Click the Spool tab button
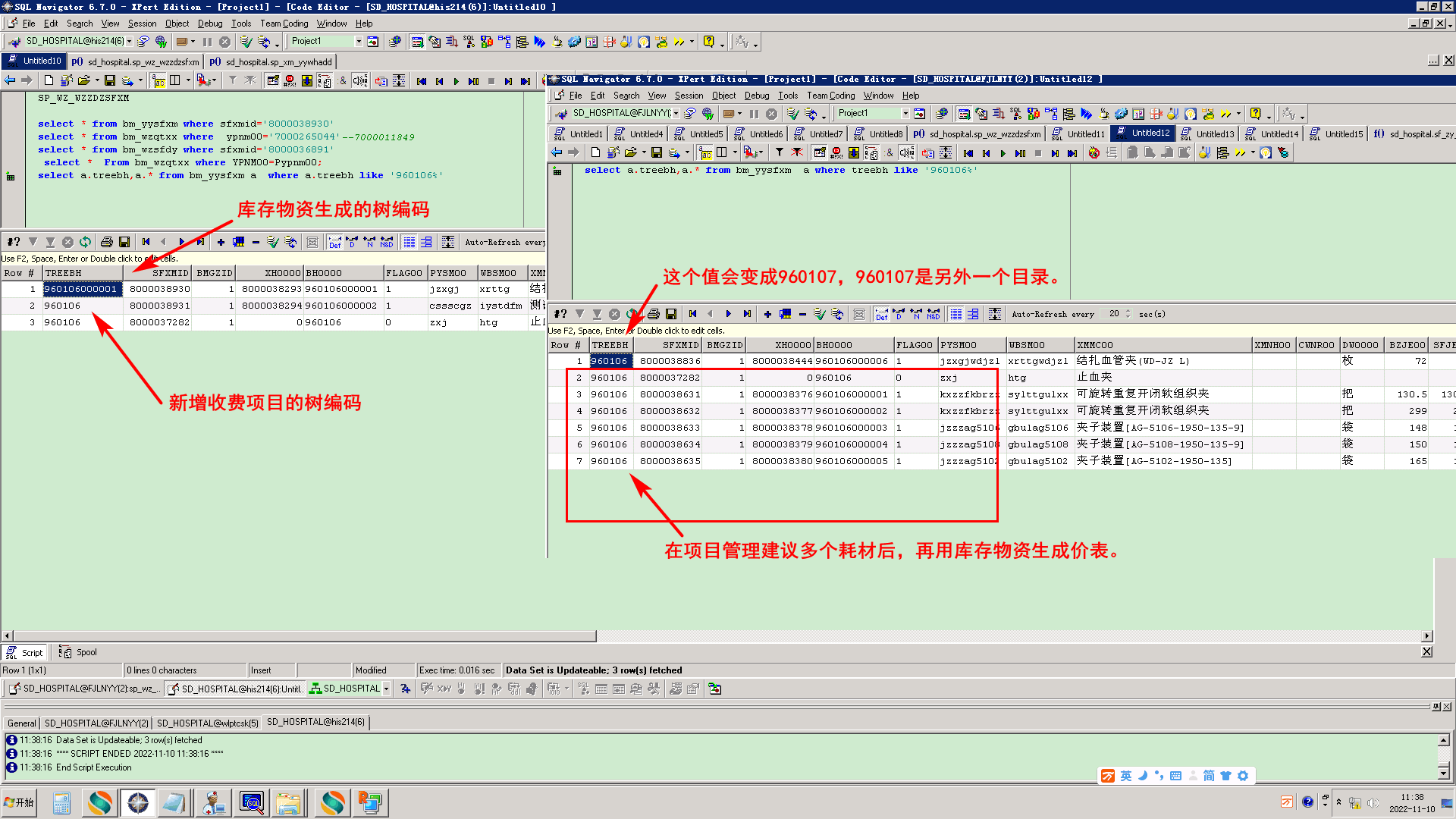Viewport: 1456px width, 819px height. click(79, 652)
